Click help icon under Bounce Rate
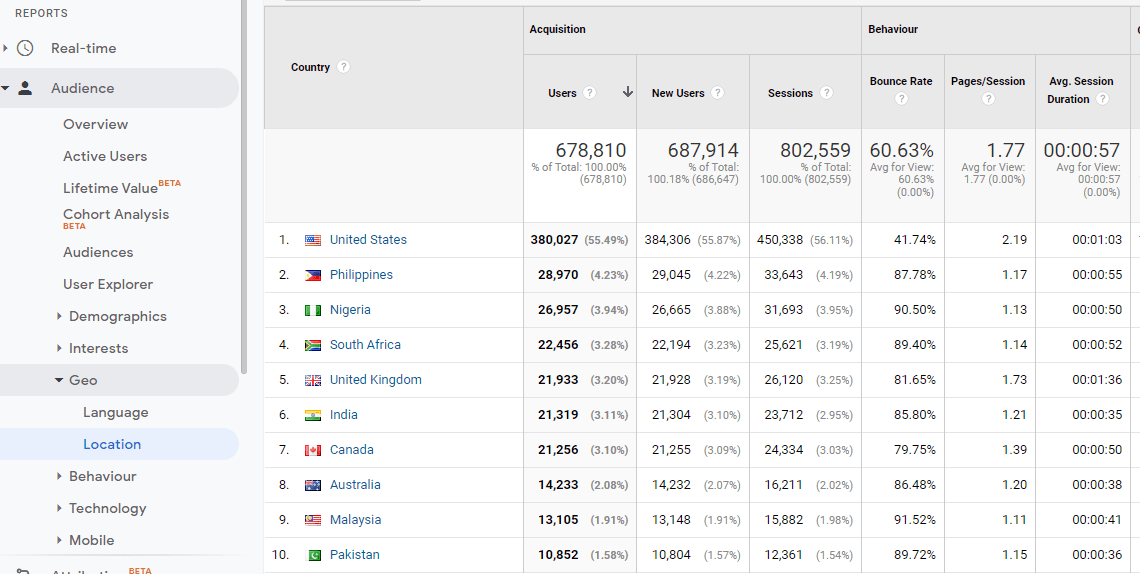This screenshot has width=1140, height=574. pyautogui.click(x=901, y=99)
